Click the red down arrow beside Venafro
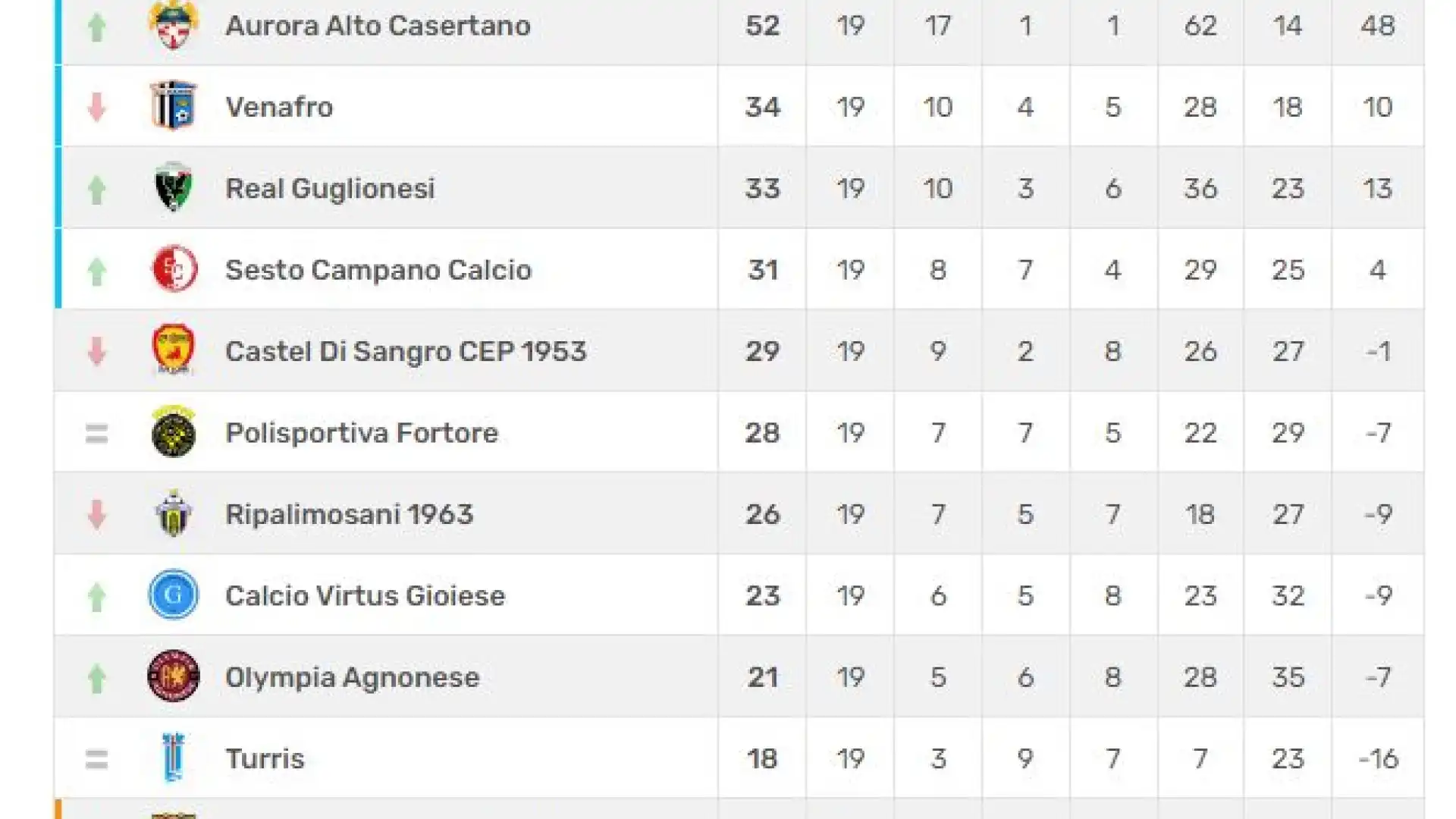Image resolution: width=1456 pixels, height=819 pixels. tap(96, 107)
